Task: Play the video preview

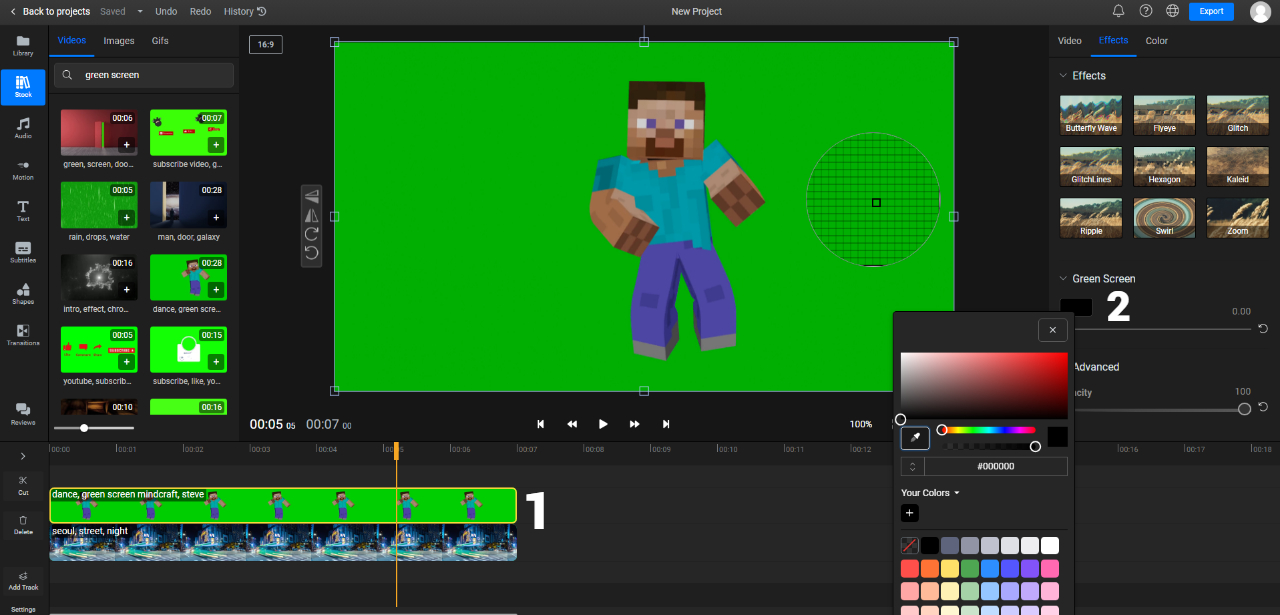Action: 603,424
